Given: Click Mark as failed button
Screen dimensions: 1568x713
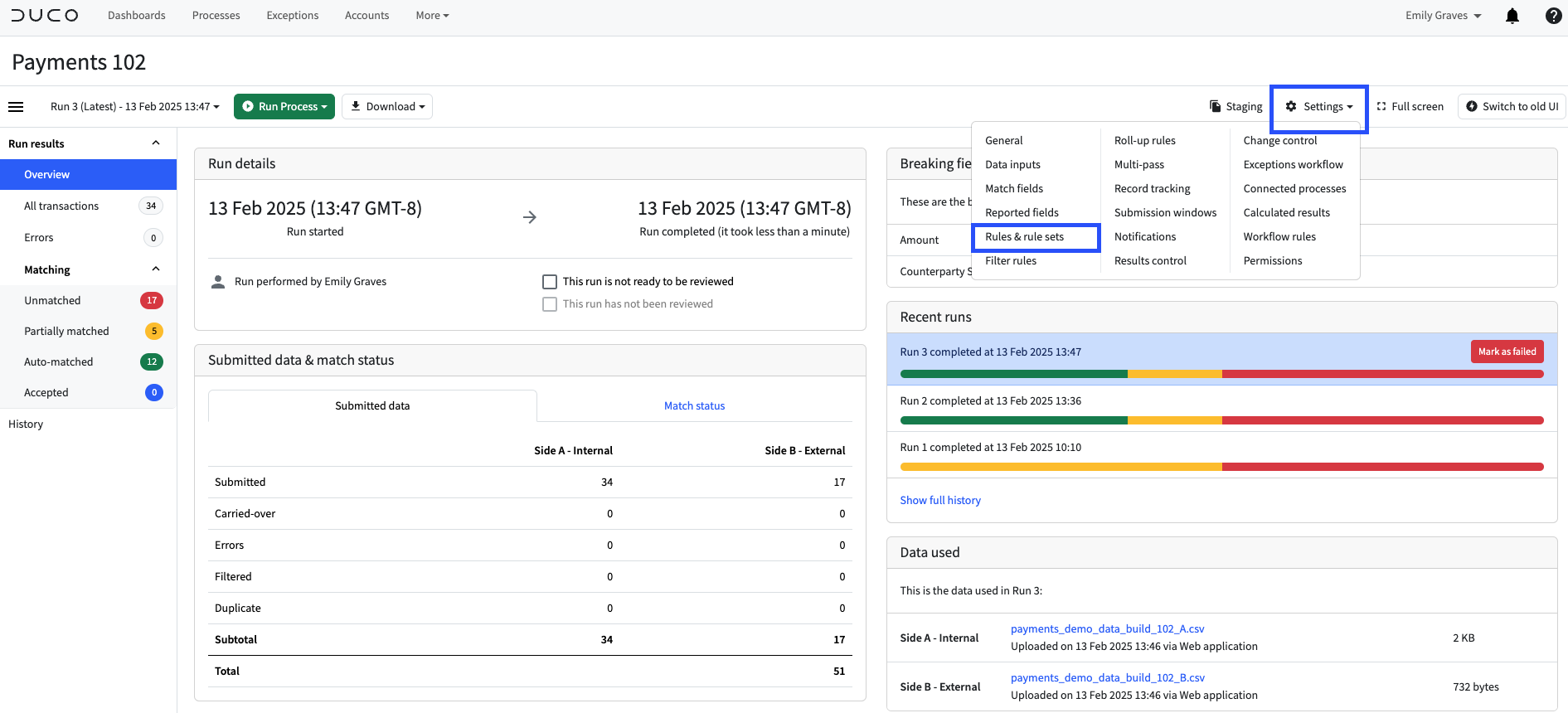Looking at the screenshot, I should 1507,352.
